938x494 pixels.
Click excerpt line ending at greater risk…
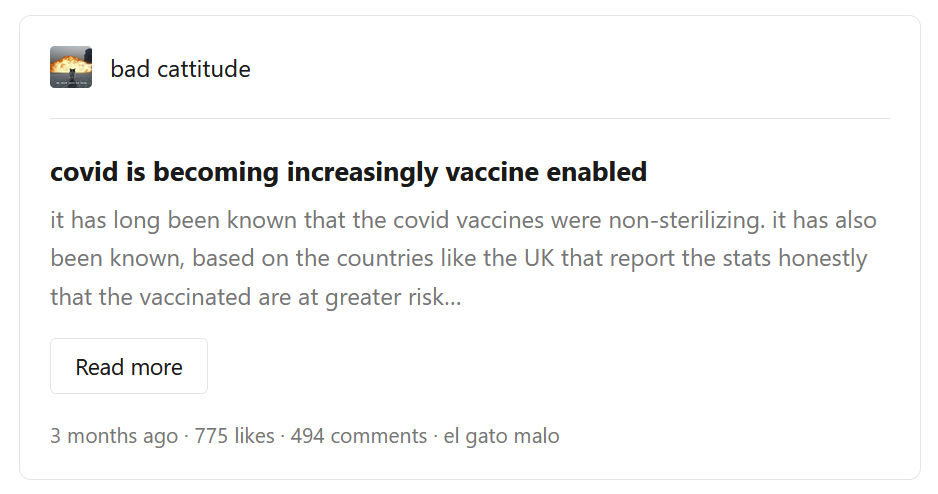(x=255, y=297)
